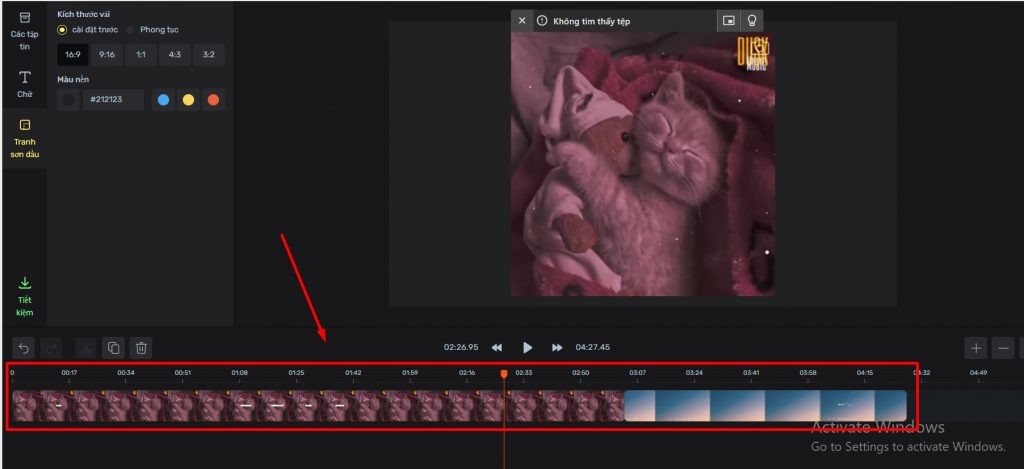Click the lightbulb hint icon

click(x=752, y=21)
